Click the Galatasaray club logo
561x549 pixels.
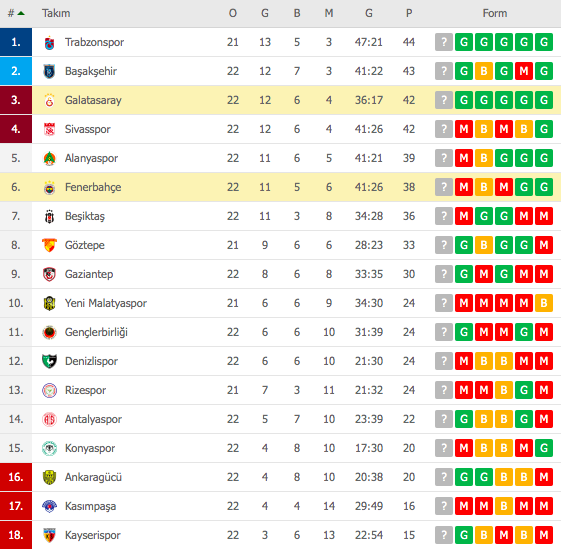pyautogui.click(x=49, y=100)
